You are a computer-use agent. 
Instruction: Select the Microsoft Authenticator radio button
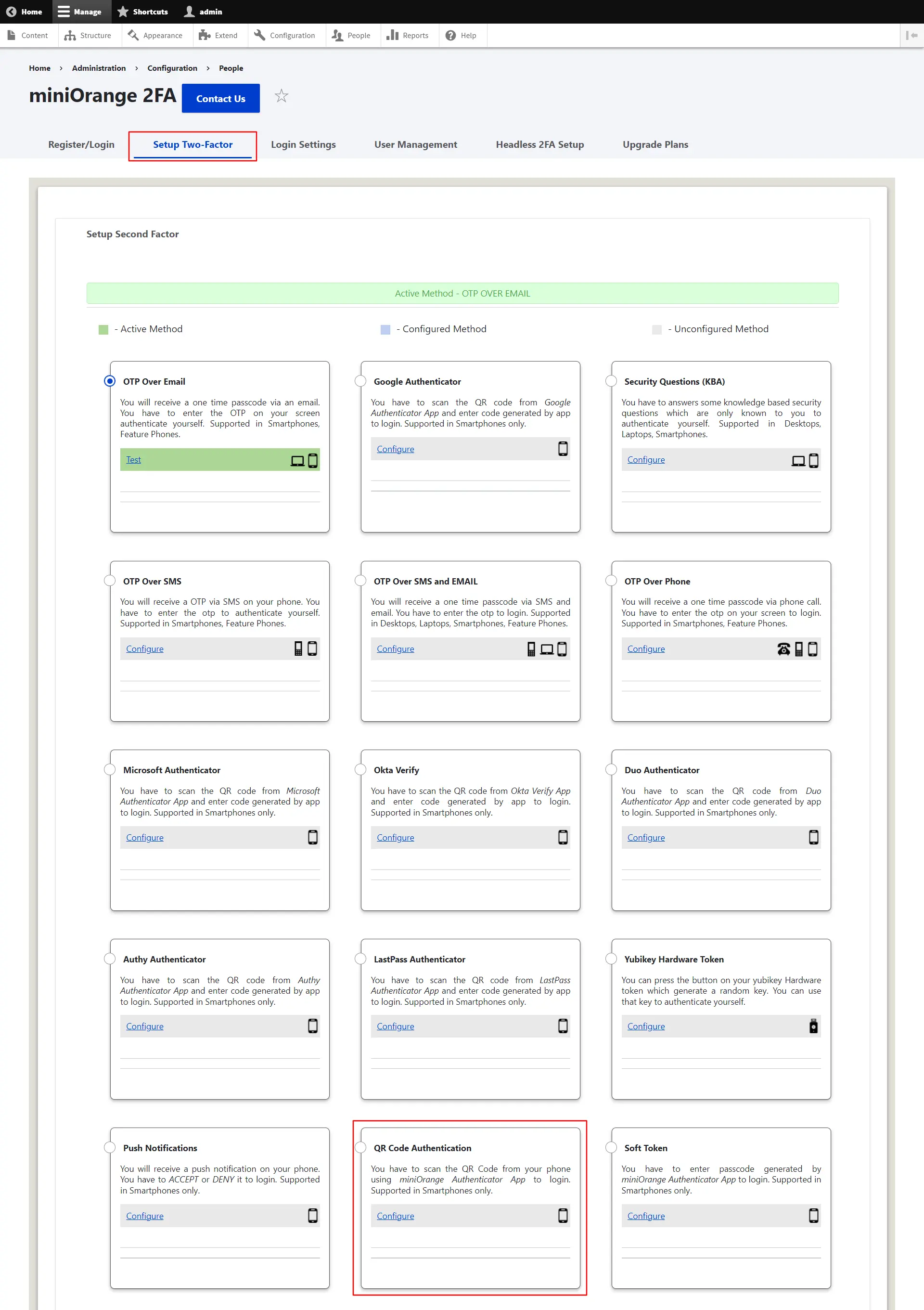(110, 769)
